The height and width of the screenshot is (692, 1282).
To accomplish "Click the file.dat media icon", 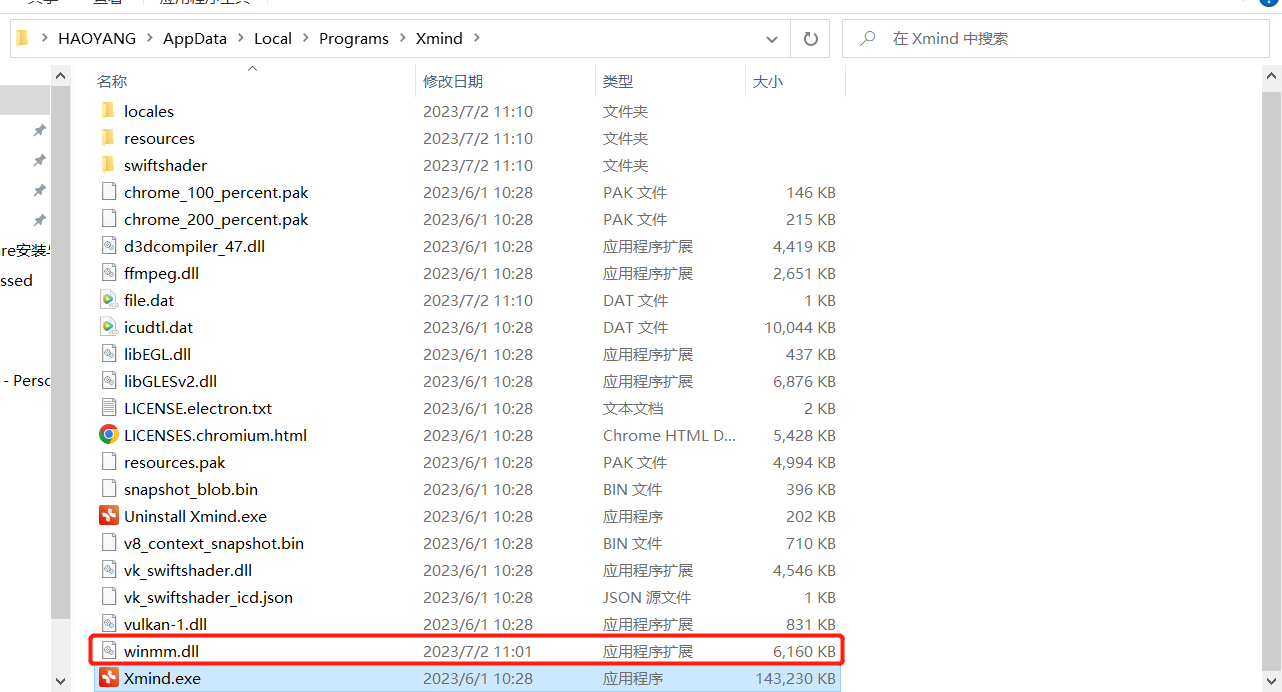I will tap(108, 300).
